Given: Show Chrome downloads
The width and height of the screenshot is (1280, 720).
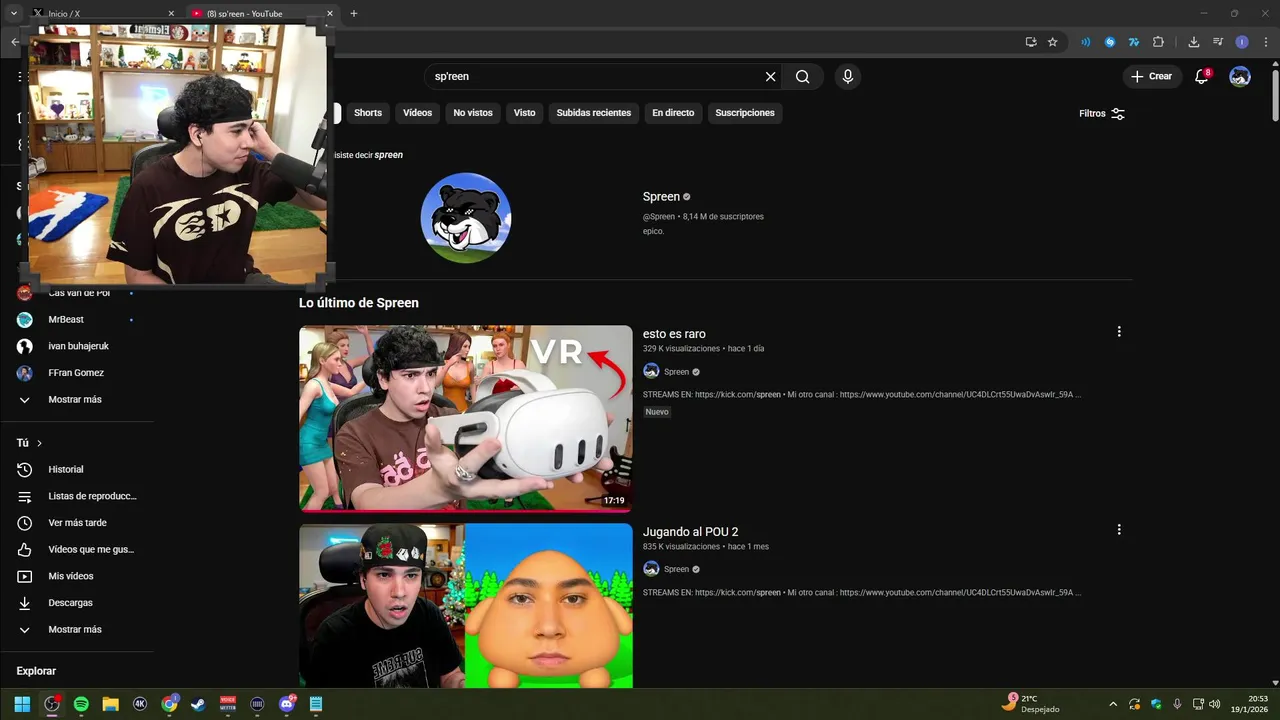Looking at the screenshot, I should click(1193, 42).
